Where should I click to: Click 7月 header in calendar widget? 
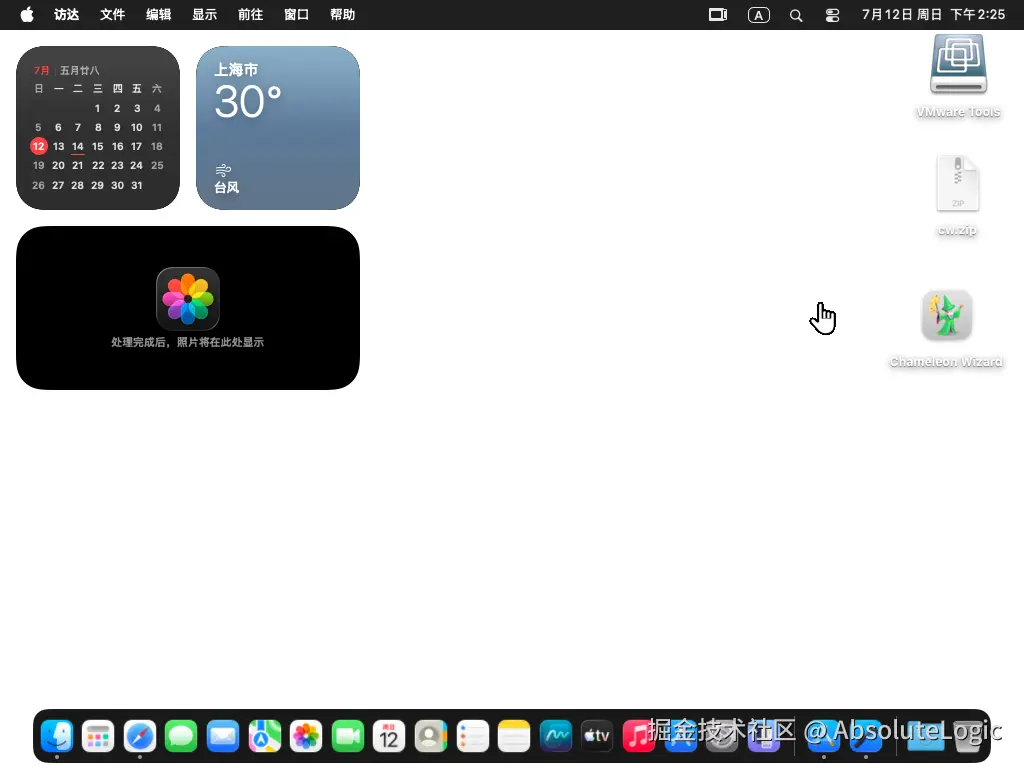coord(41,70)
